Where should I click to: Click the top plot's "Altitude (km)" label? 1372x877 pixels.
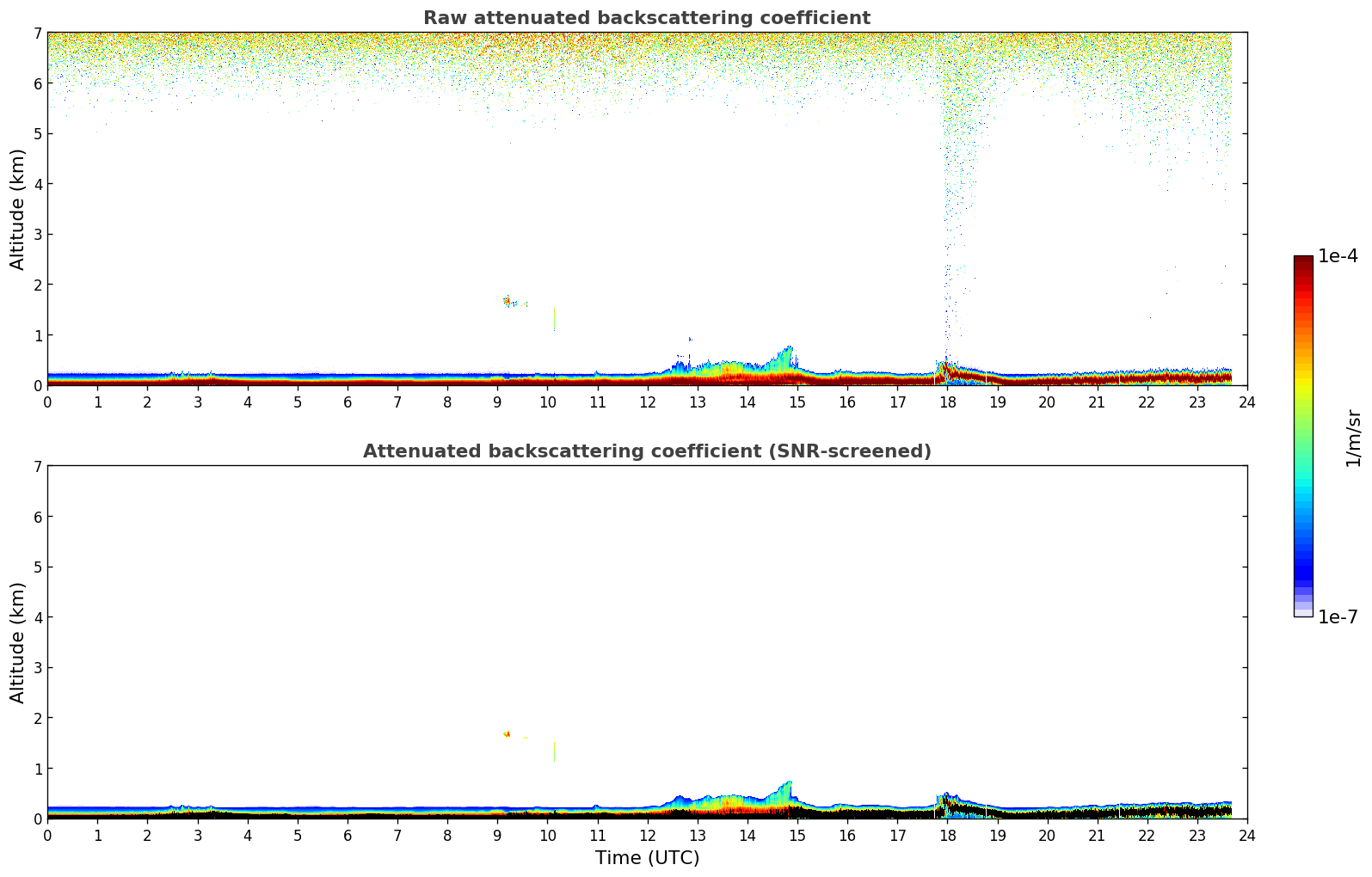(x=18, y=209)
